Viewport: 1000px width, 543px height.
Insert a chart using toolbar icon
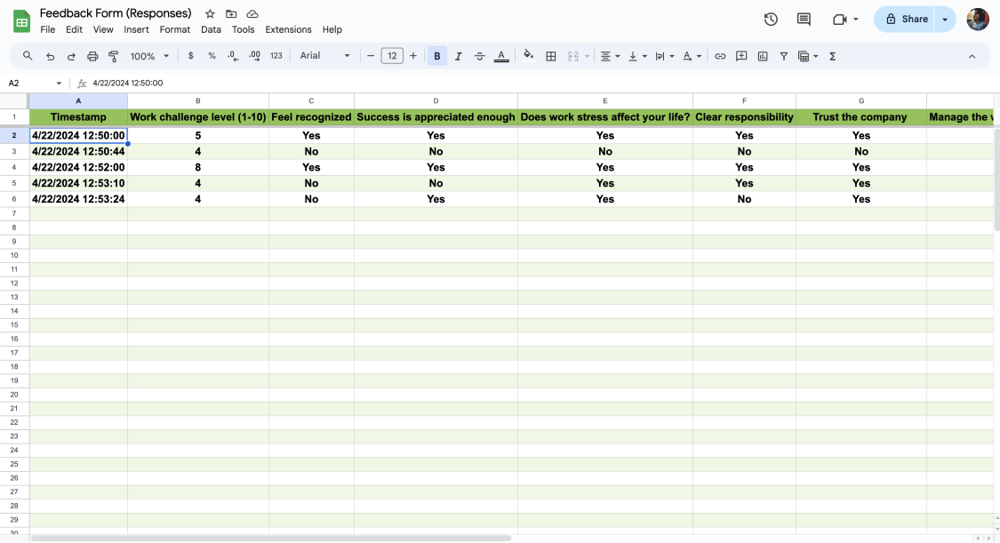[763, 57]
